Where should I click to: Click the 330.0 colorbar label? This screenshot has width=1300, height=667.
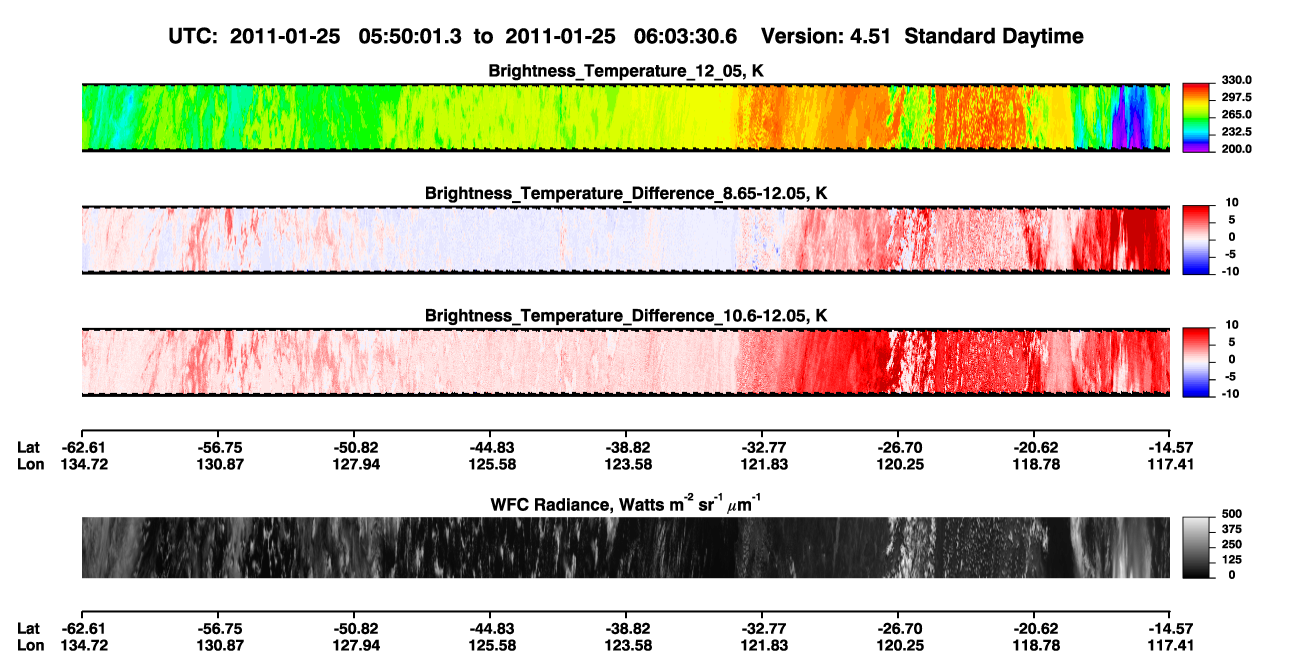pos(1236,80)
